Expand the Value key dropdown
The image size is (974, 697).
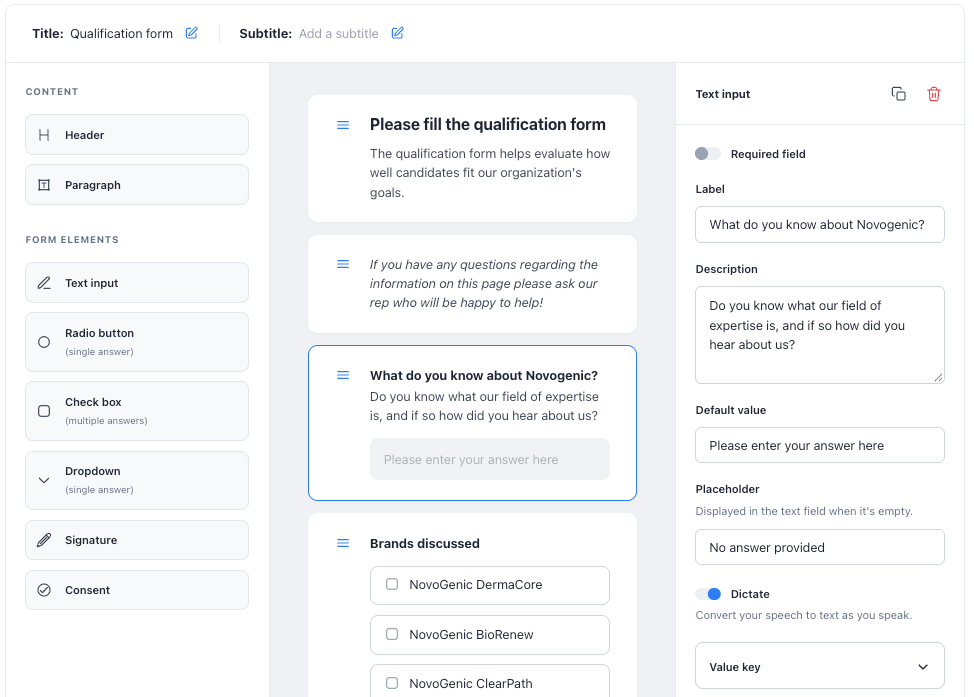pos(820,667)
